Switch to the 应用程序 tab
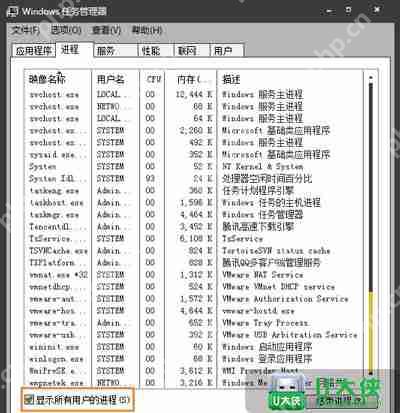The height and width of the screenshot is (413, 400). 33,51
